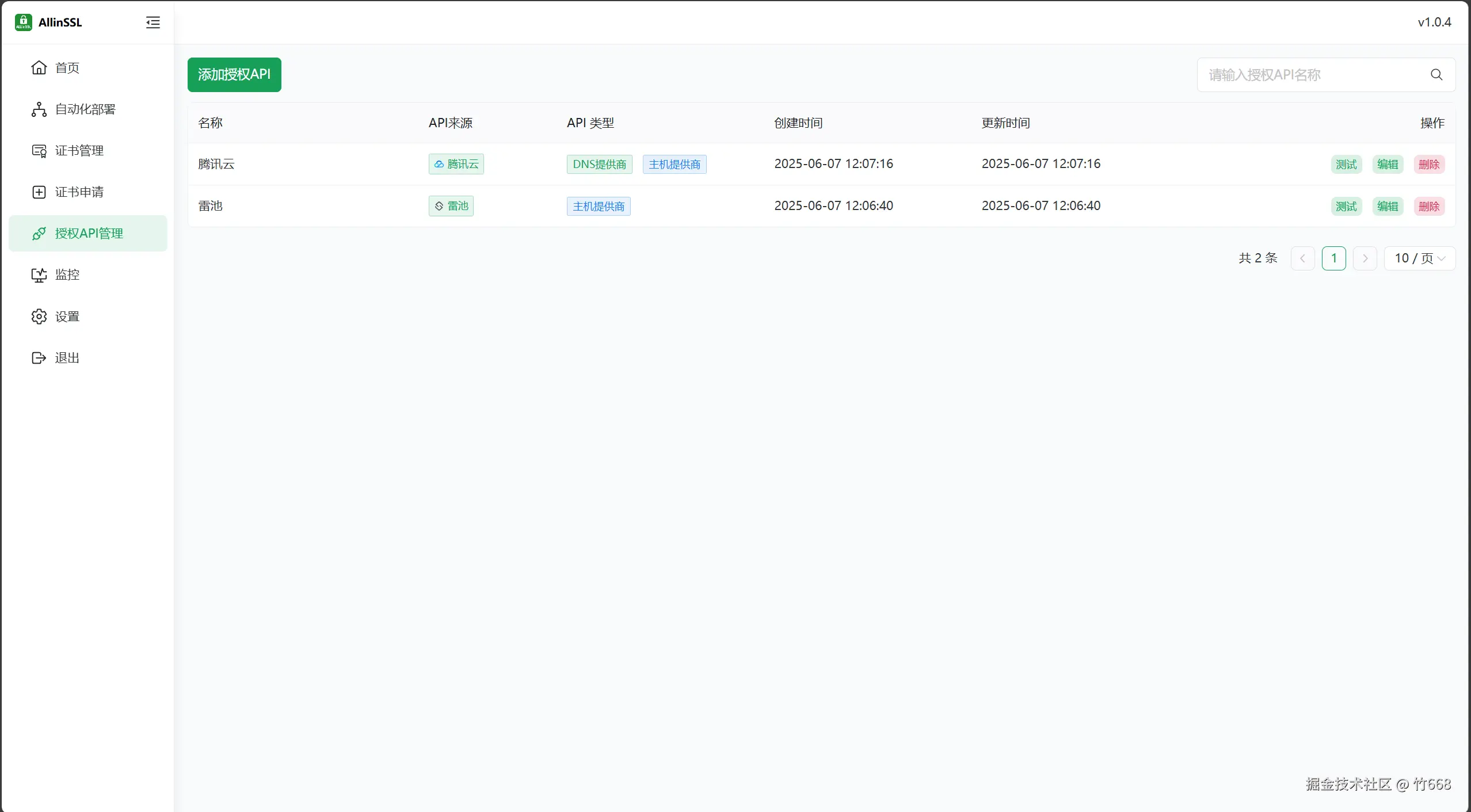Edit the 雷池 API entry
The width and height of the screenshot is (1471, 812).
(1388, 207)
